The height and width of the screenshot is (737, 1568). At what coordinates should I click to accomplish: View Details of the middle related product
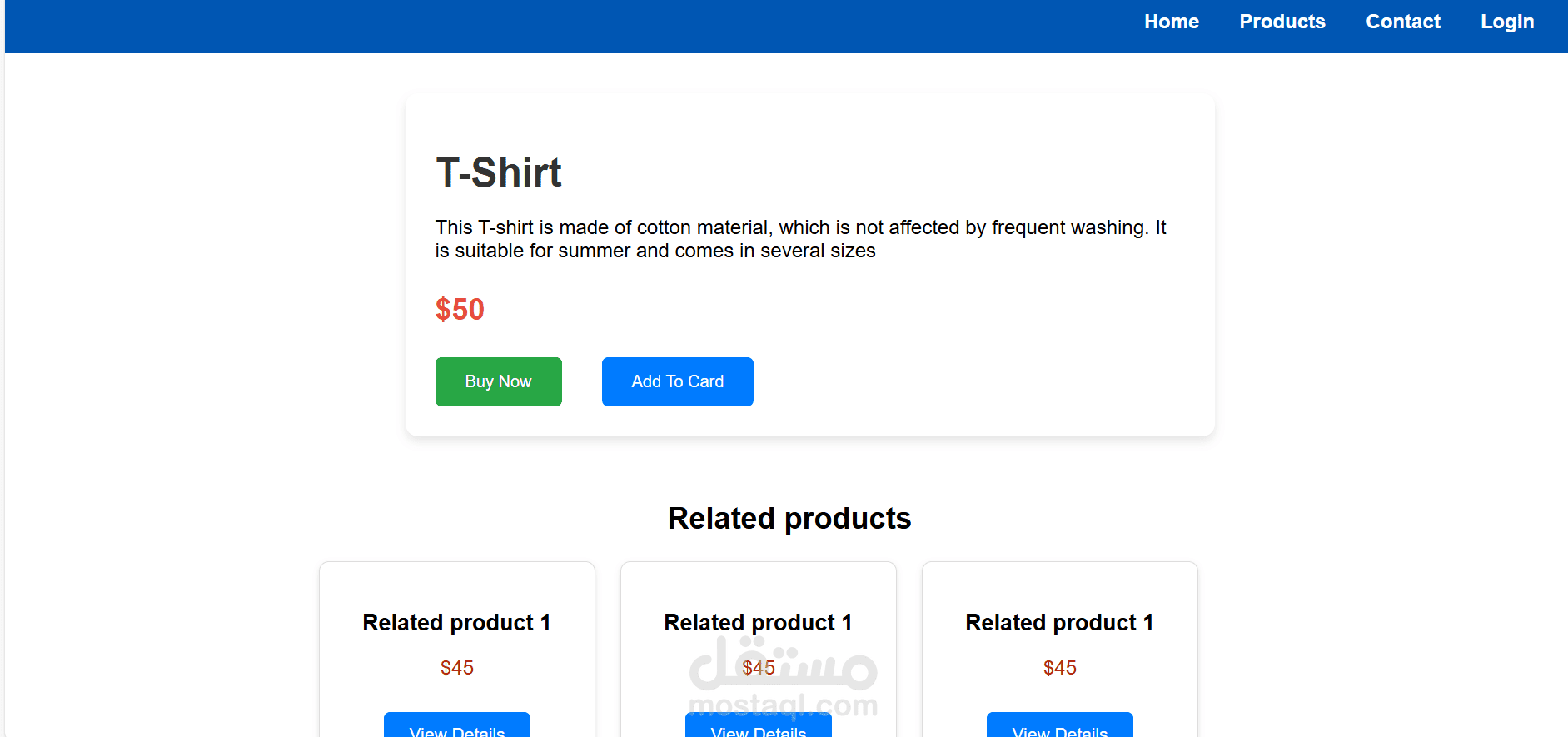point(758,725)
